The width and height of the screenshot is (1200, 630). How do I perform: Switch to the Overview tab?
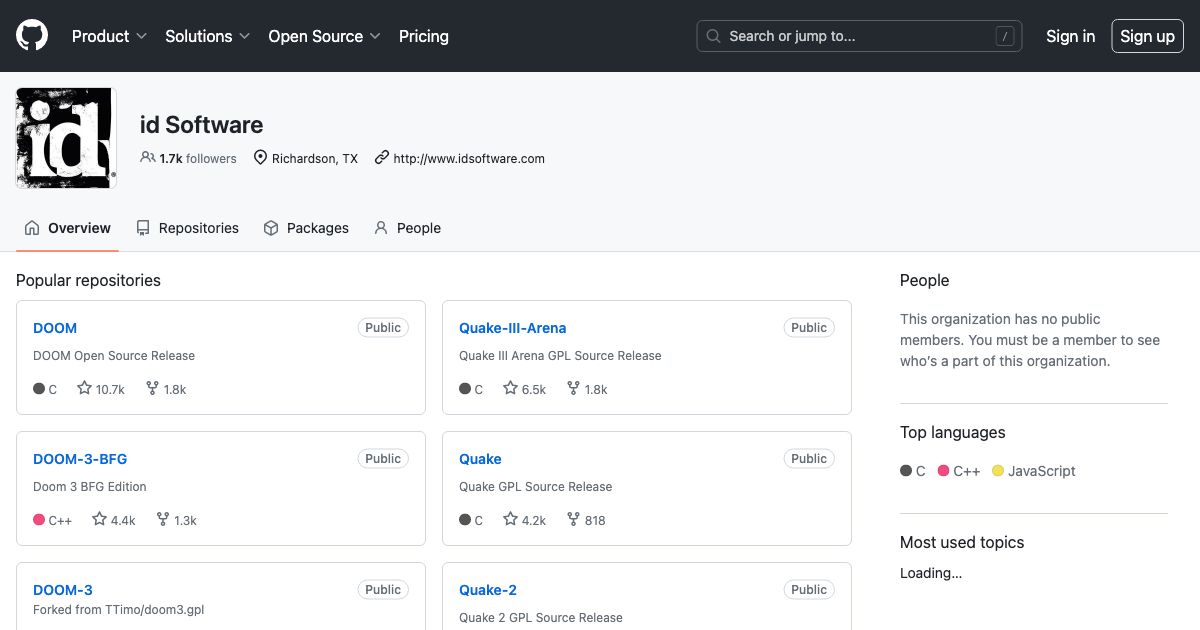click(x=67, y=228)
